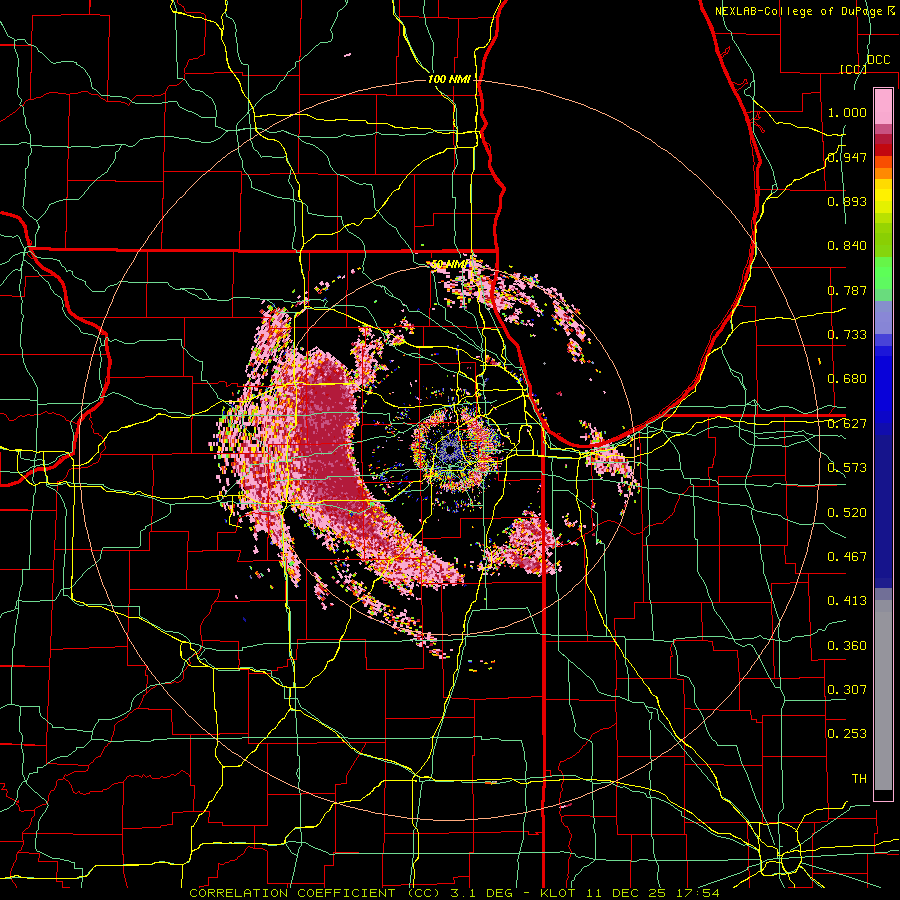Click the 0.680 scale value

(847, 379)
